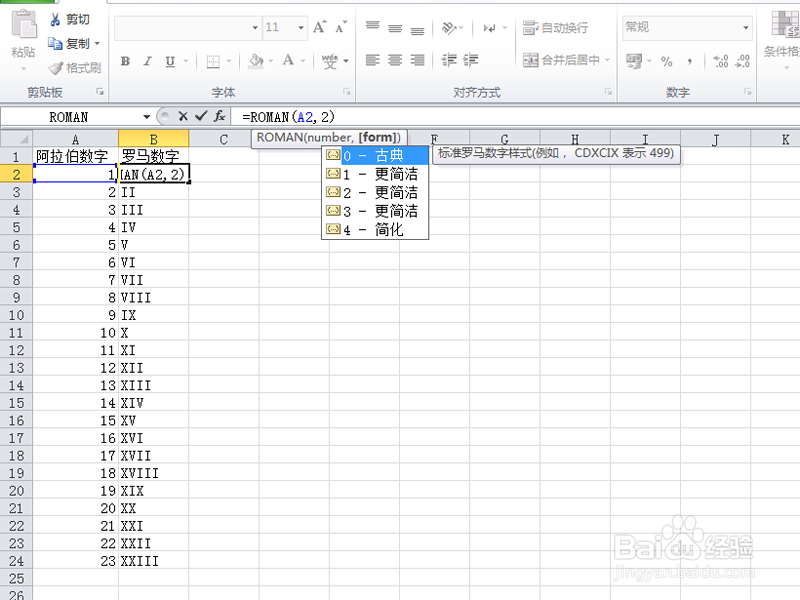Select option 4 - 简化
The height and width of the screenshot is (600, 800).
coord(375,229)
